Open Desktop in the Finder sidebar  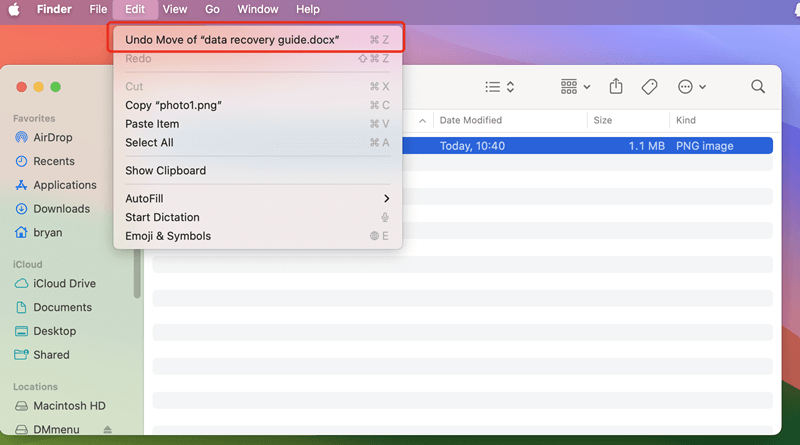(x=46, y=331)
